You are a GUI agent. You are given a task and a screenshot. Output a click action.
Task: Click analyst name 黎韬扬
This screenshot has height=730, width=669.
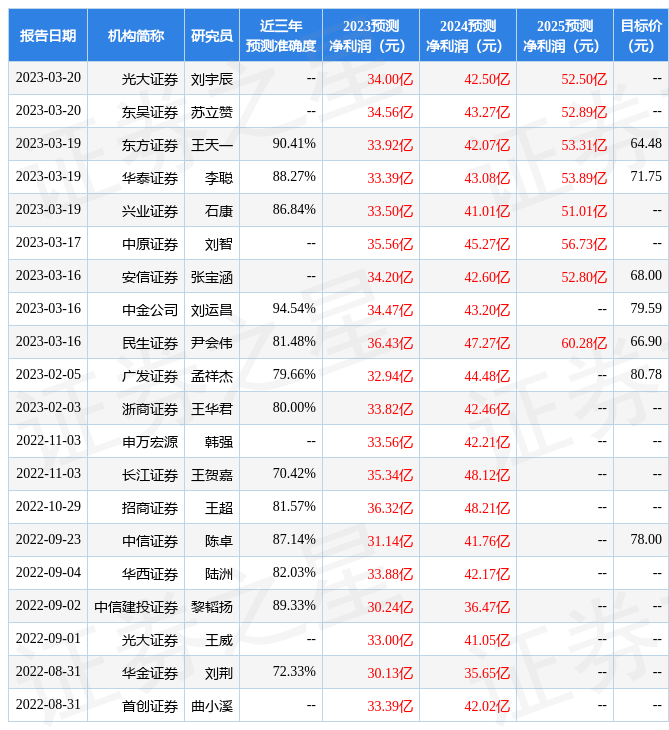point(212,606)
